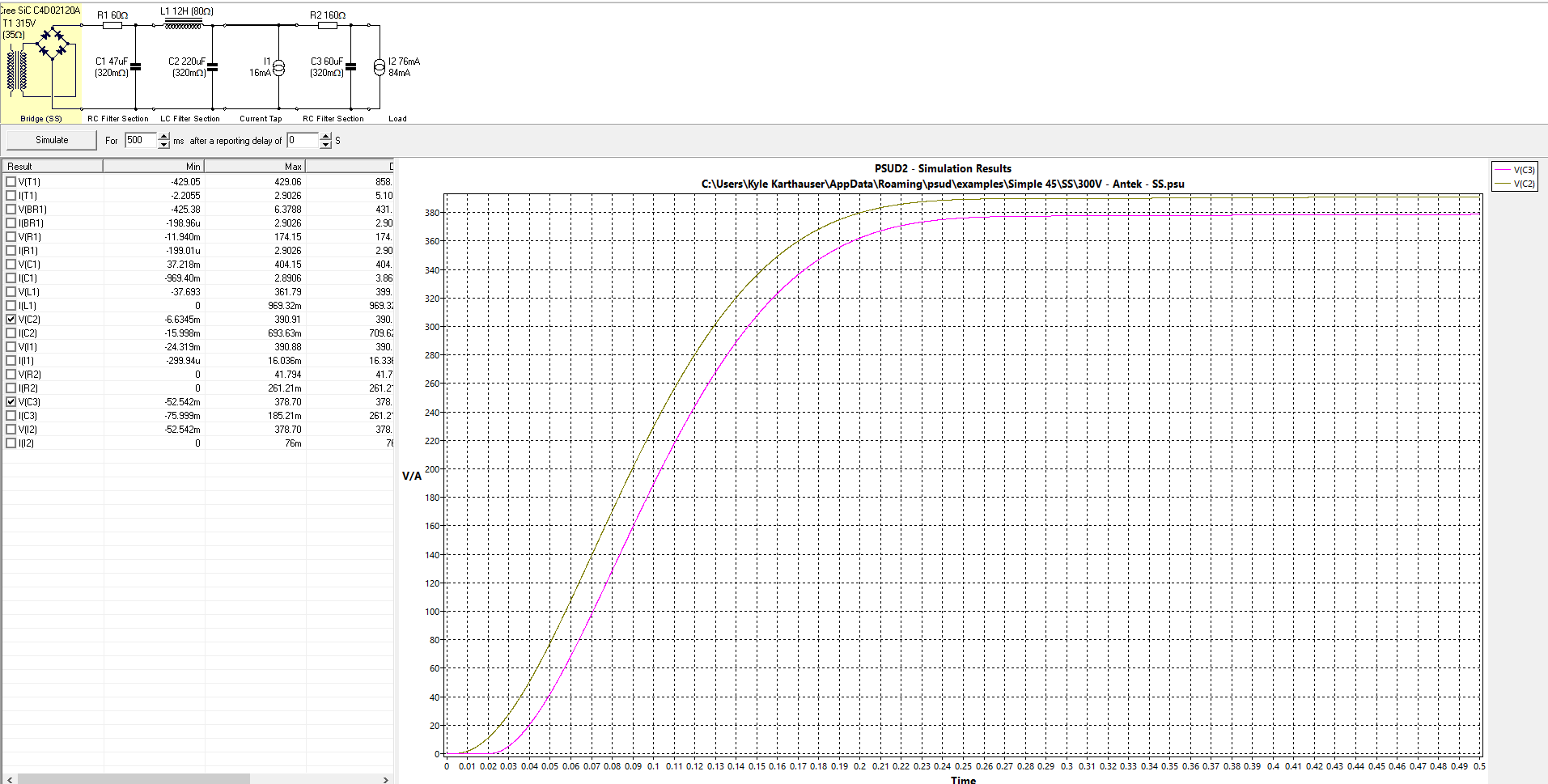The image size is (1548, 784).
Task: Click the I2 76mA load current source
Action: coord(380,68)
